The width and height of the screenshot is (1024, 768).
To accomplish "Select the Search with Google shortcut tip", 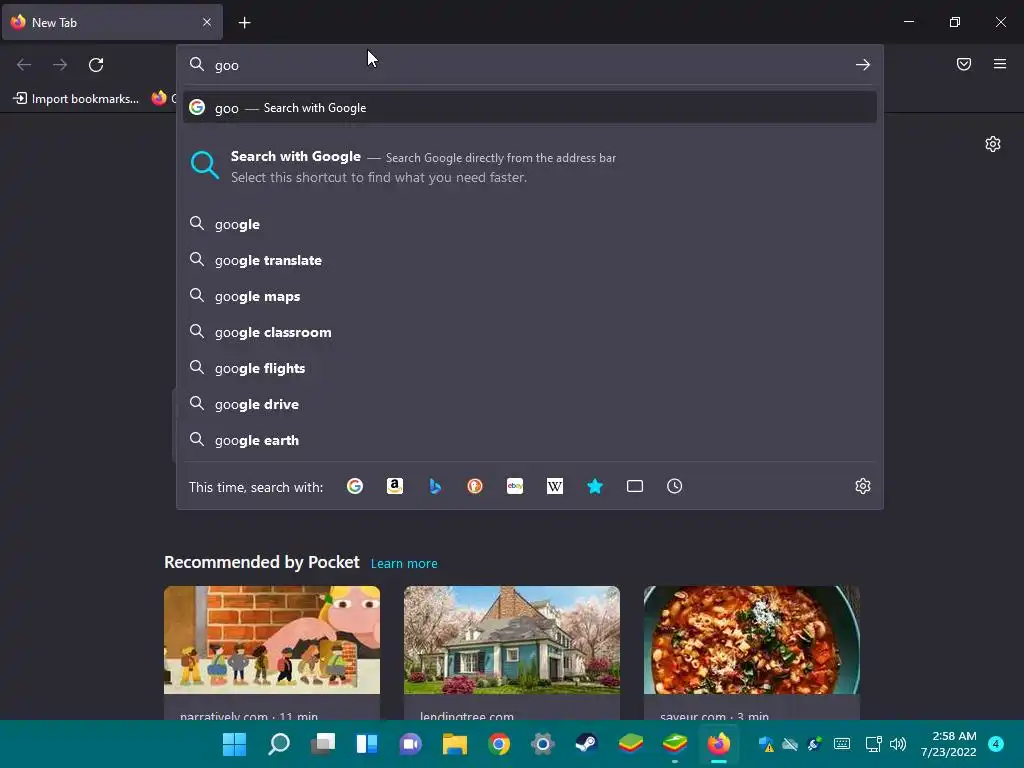I will (x=530, y=167).
